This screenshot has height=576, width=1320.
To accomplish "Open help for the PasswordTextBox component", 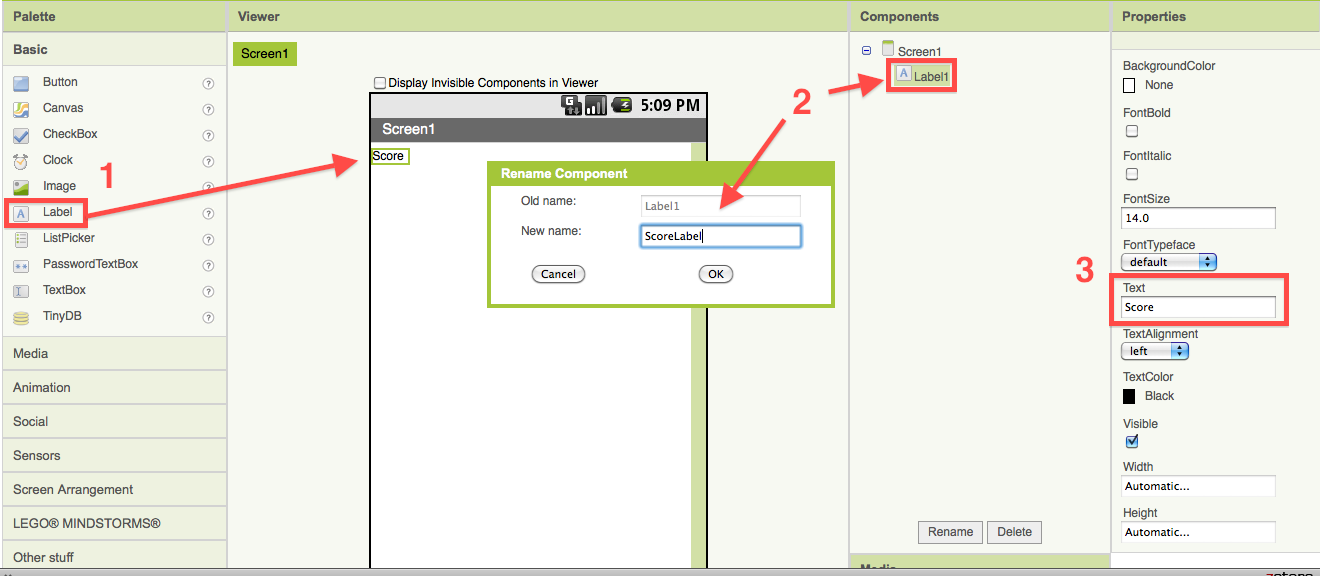I will (x=208, y=265).
